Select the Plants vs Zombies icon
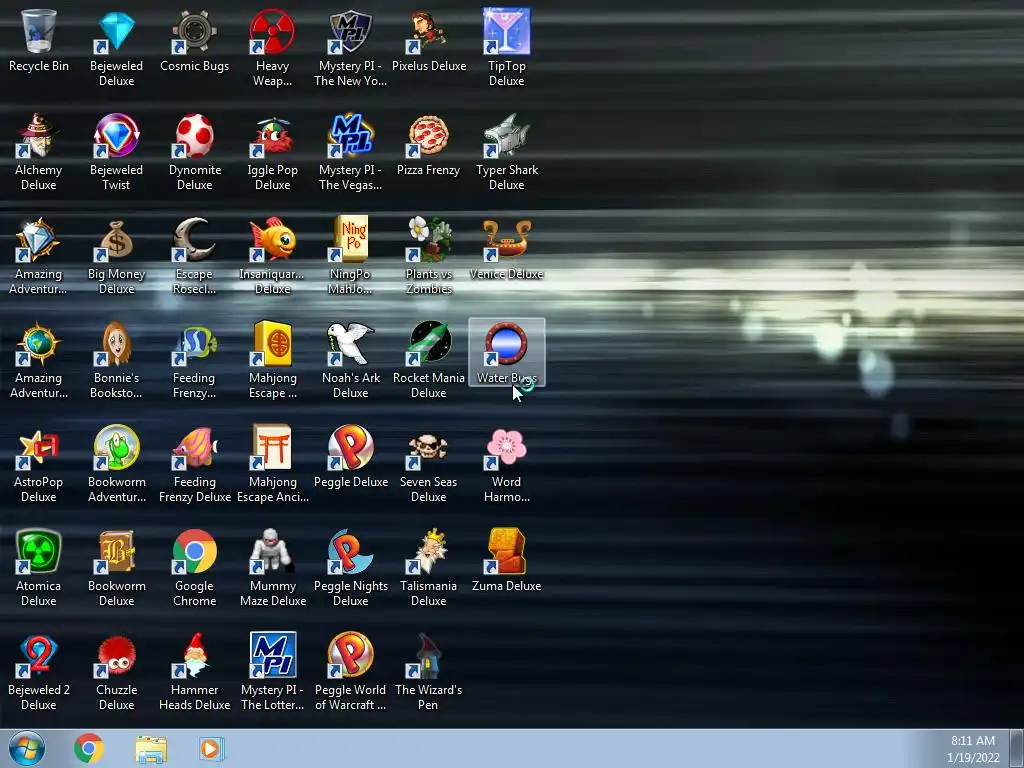 [428, 239]
